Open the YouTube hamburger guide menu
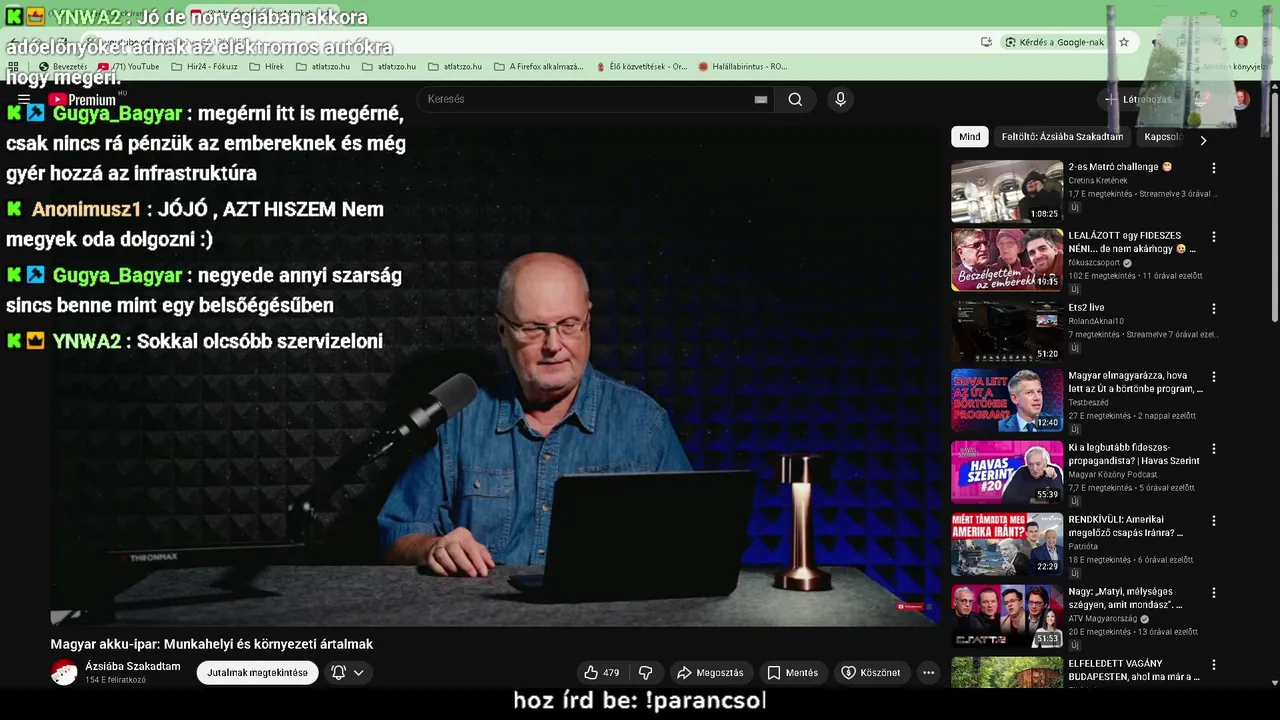The image size is (1280, 720). pos(24,99)
